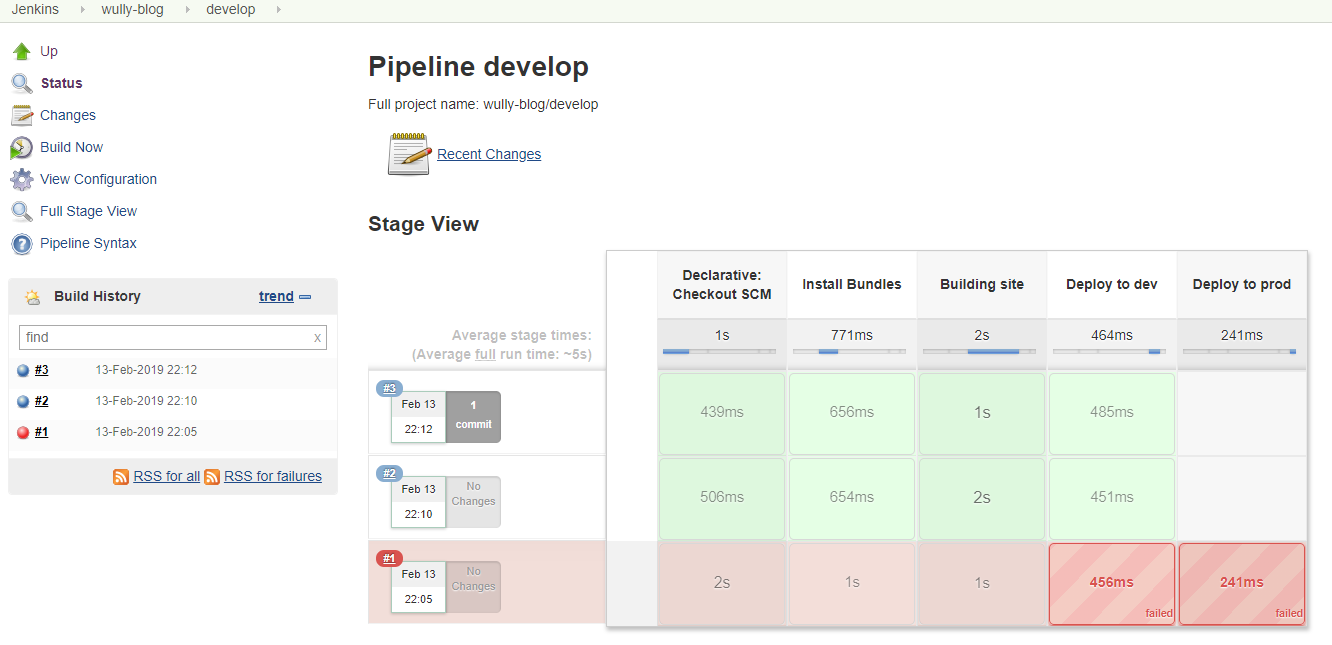Open the dropdown arrow after Jenkins breadcrumb
1332x645 pixels.
(x=80, y=10)
